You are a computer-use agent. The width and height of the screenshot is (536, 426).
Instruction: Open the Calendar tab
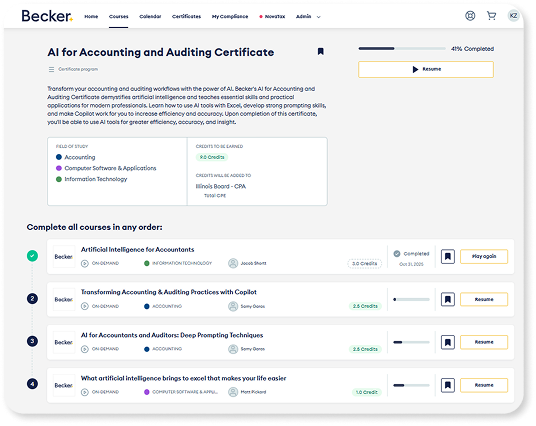coord(150,16)
